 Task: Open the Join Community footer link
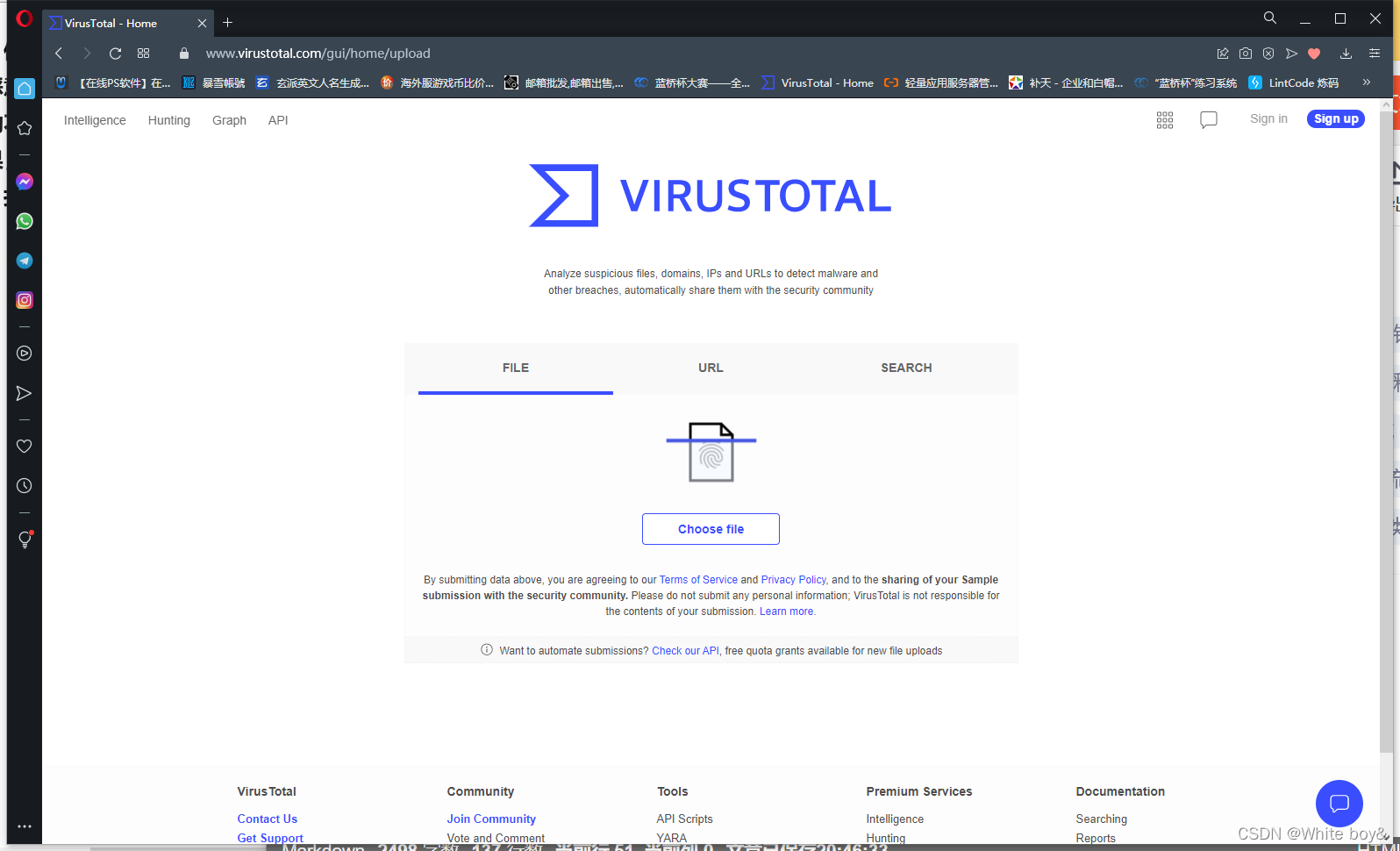point(491,819)
